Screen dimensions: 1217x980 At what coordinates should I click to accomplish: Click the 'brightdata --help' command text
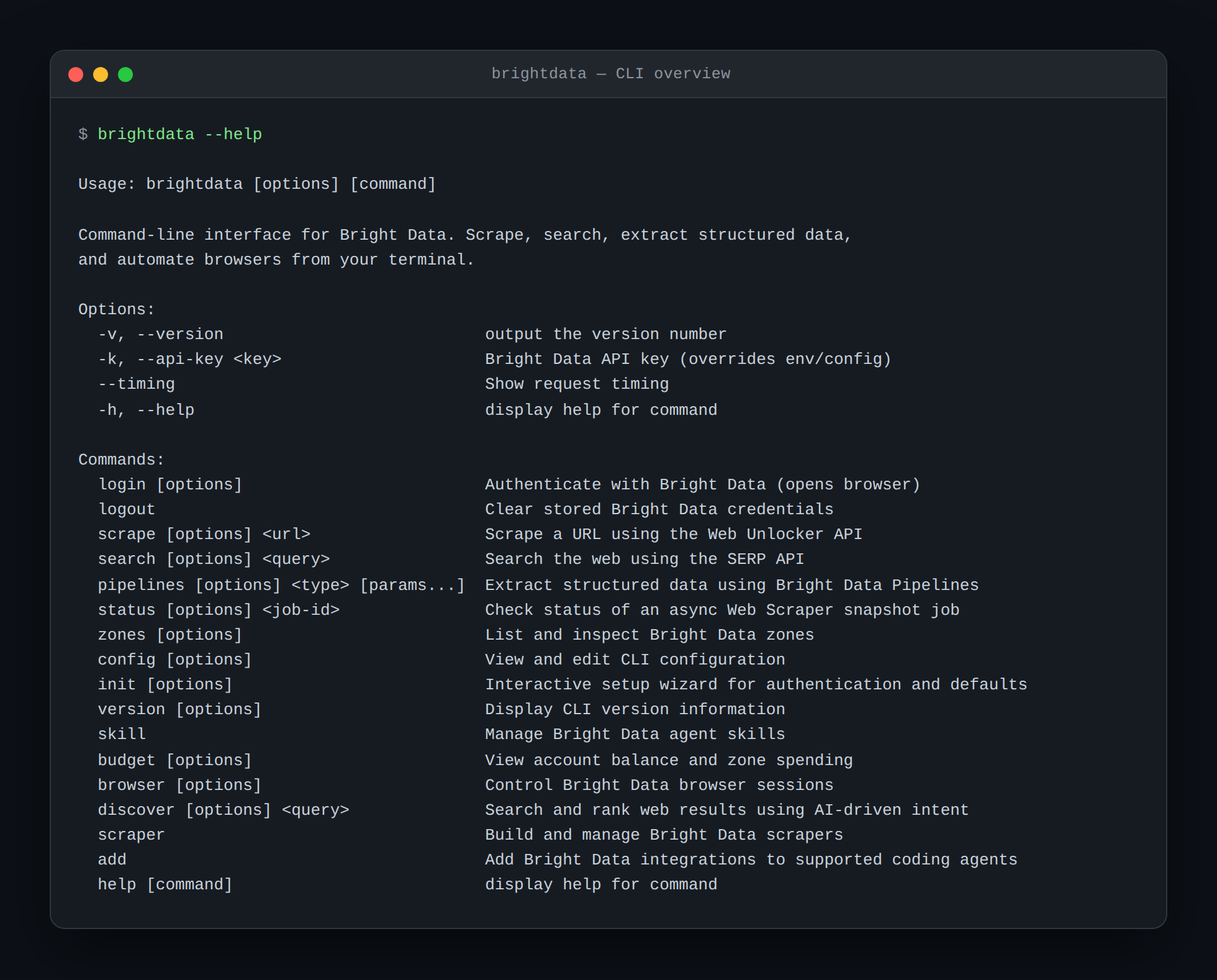[x=180, y=134]
